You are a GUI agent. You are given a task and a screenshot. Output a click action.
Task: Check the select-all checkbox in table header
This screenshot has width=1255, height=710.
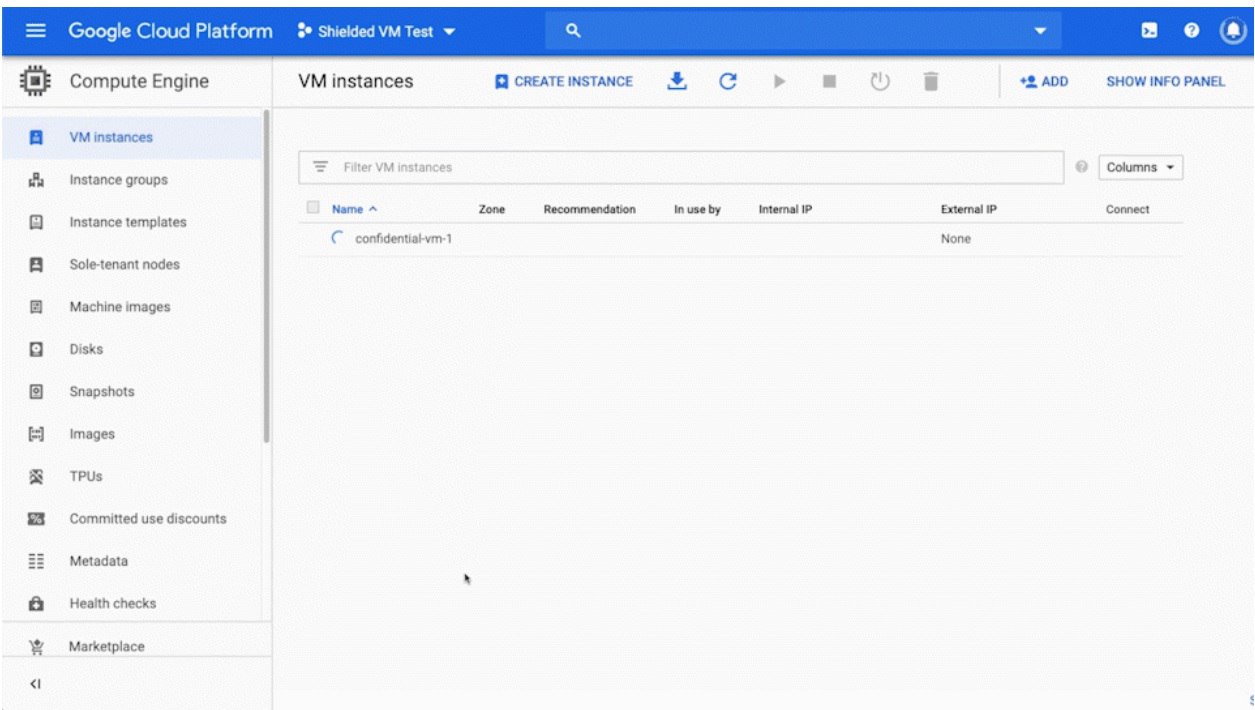313,208
